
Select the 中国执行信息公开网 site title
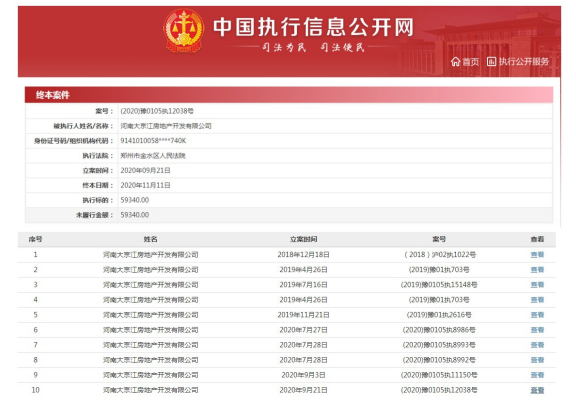(314, 27)
